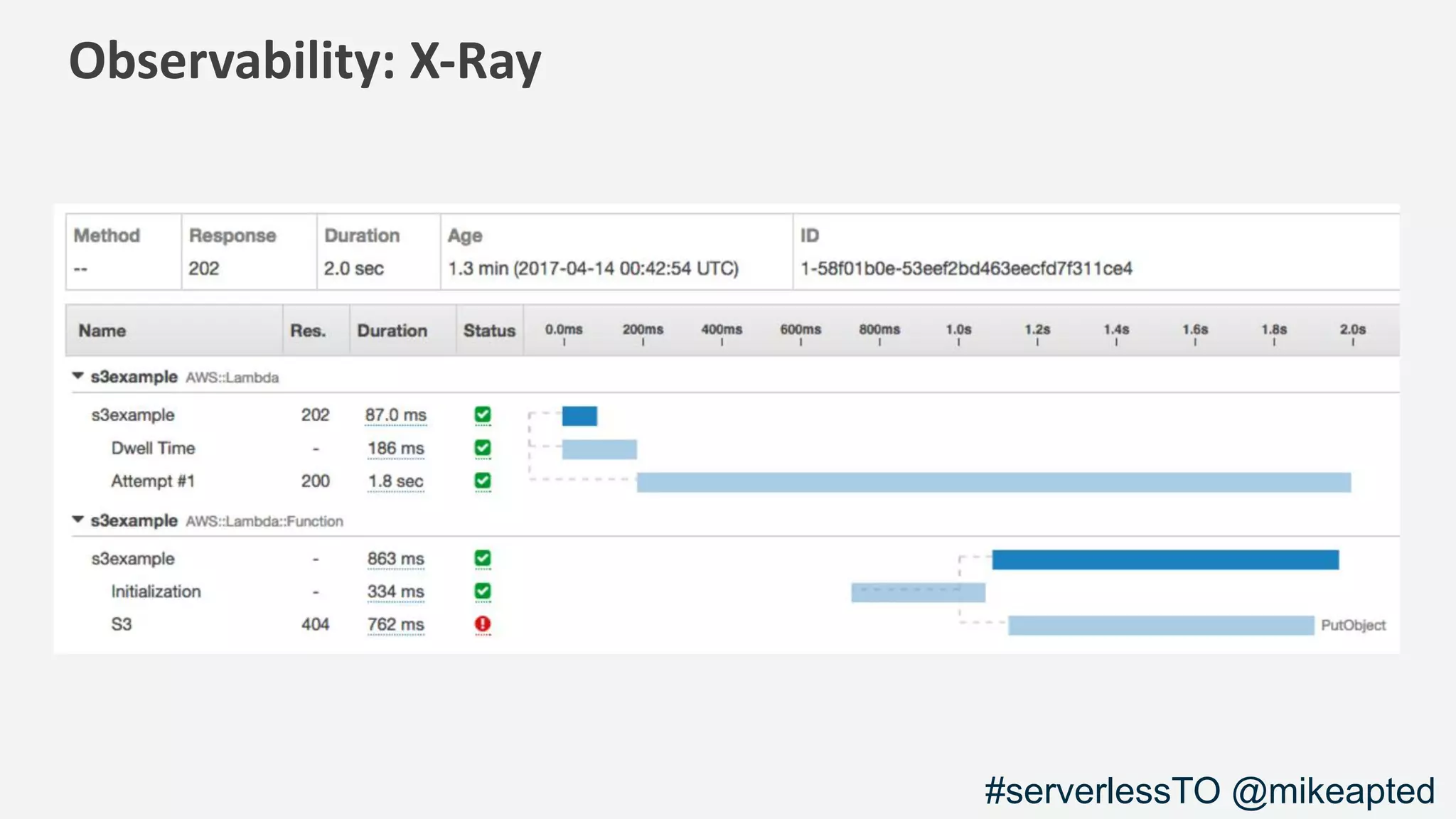Select the Attempt #1 timeline bar

pos(993,483)
